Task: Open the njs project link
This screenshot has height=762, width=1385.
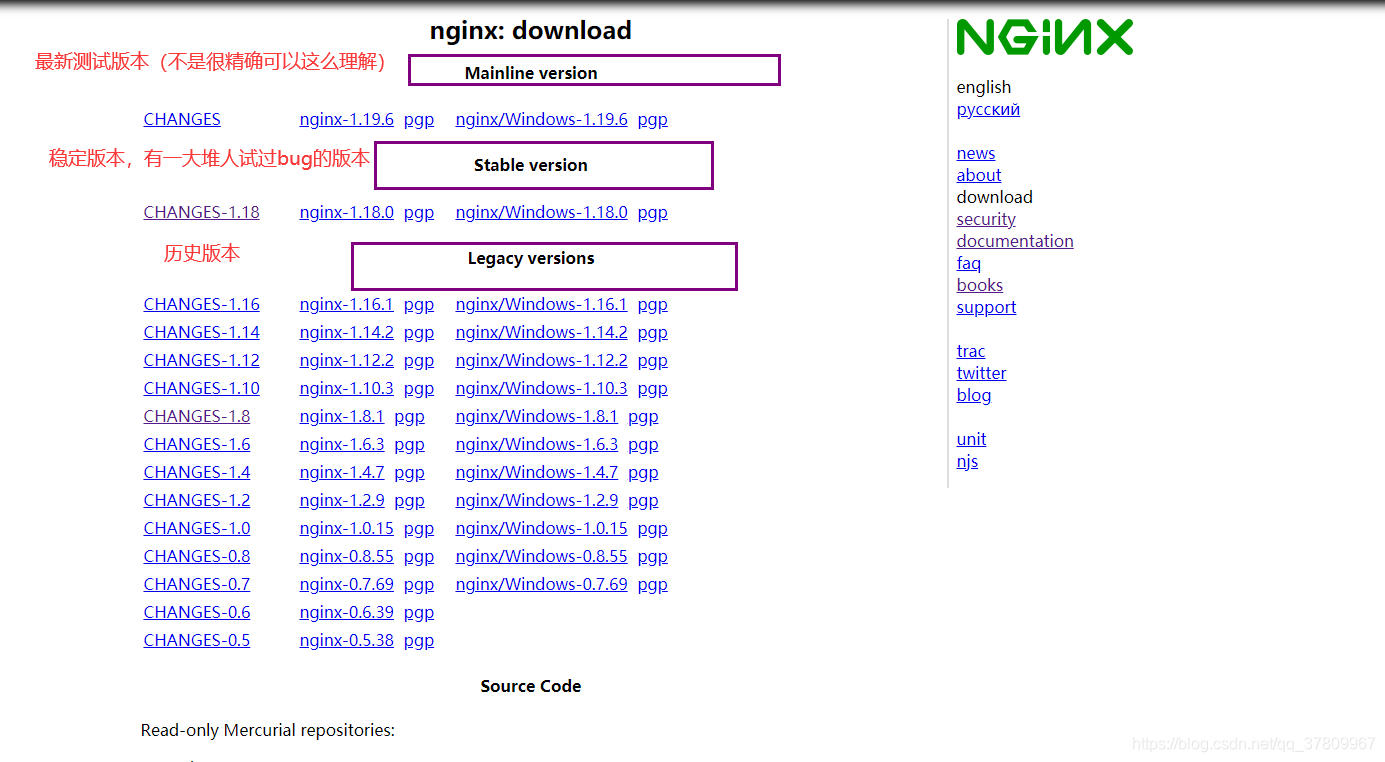Action: pos(967,461)
